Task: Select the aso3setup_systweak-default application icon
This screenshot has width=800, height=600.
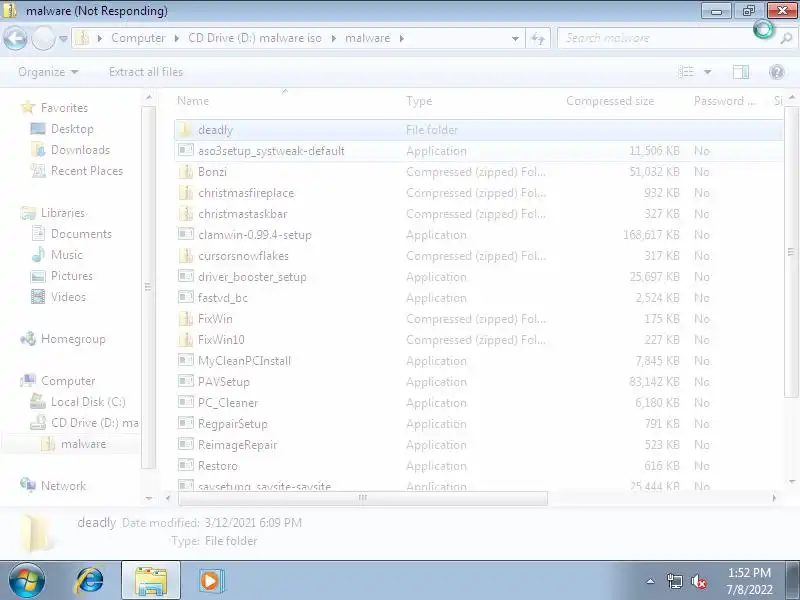Action: coord(185,150)
